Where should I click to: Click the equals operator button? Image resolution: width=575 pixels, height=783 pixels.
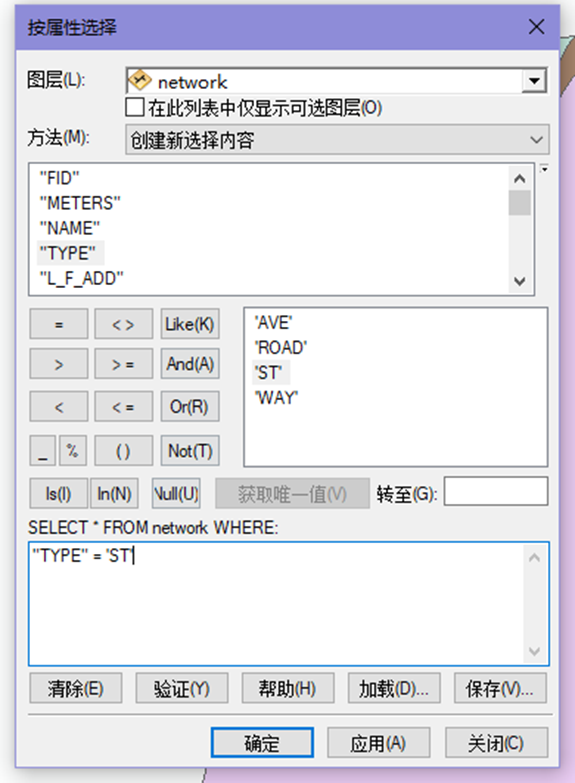coord(59,324)
